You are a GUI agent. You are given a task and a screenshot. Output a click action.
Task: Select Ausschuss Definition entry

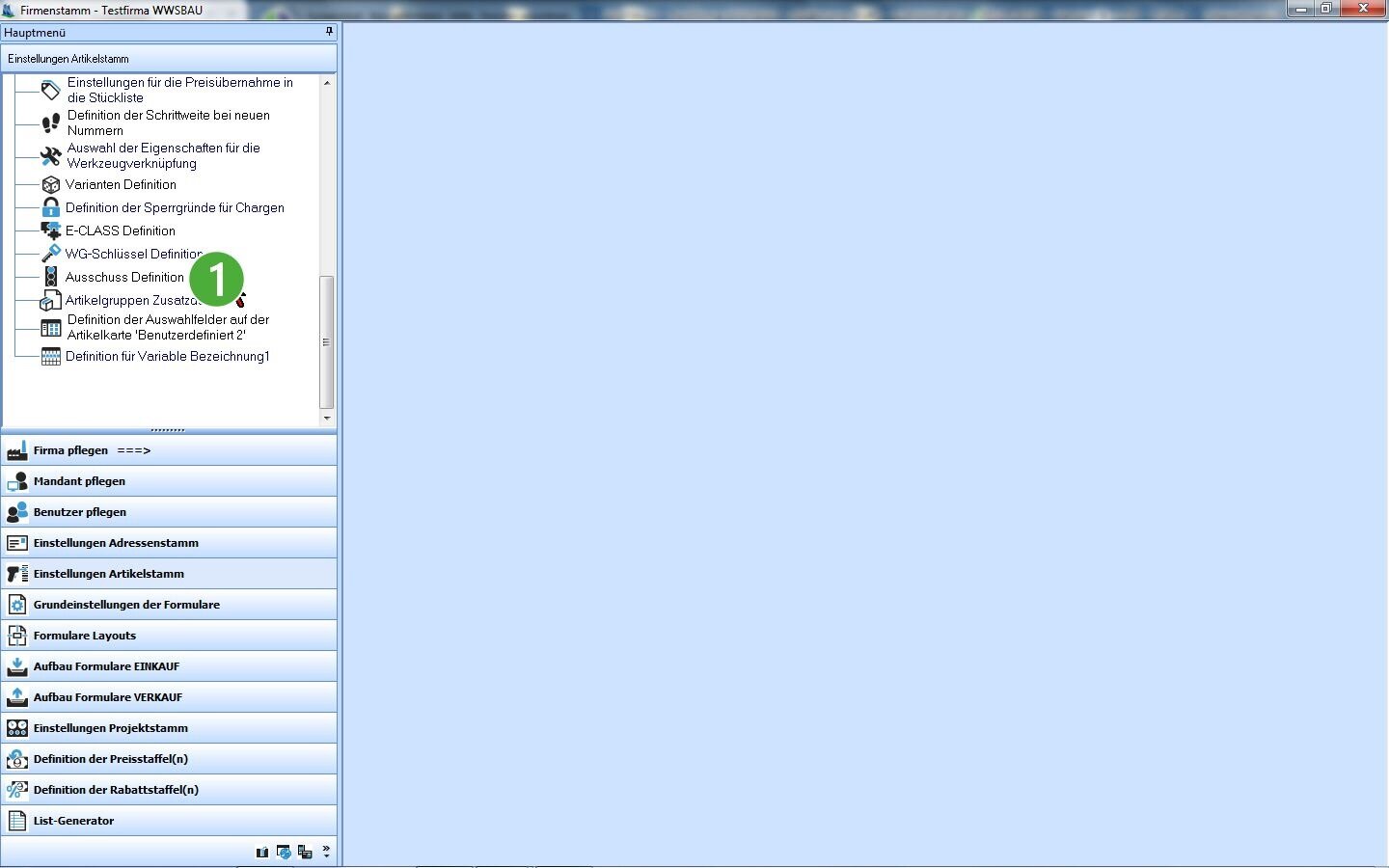[124, 277]
